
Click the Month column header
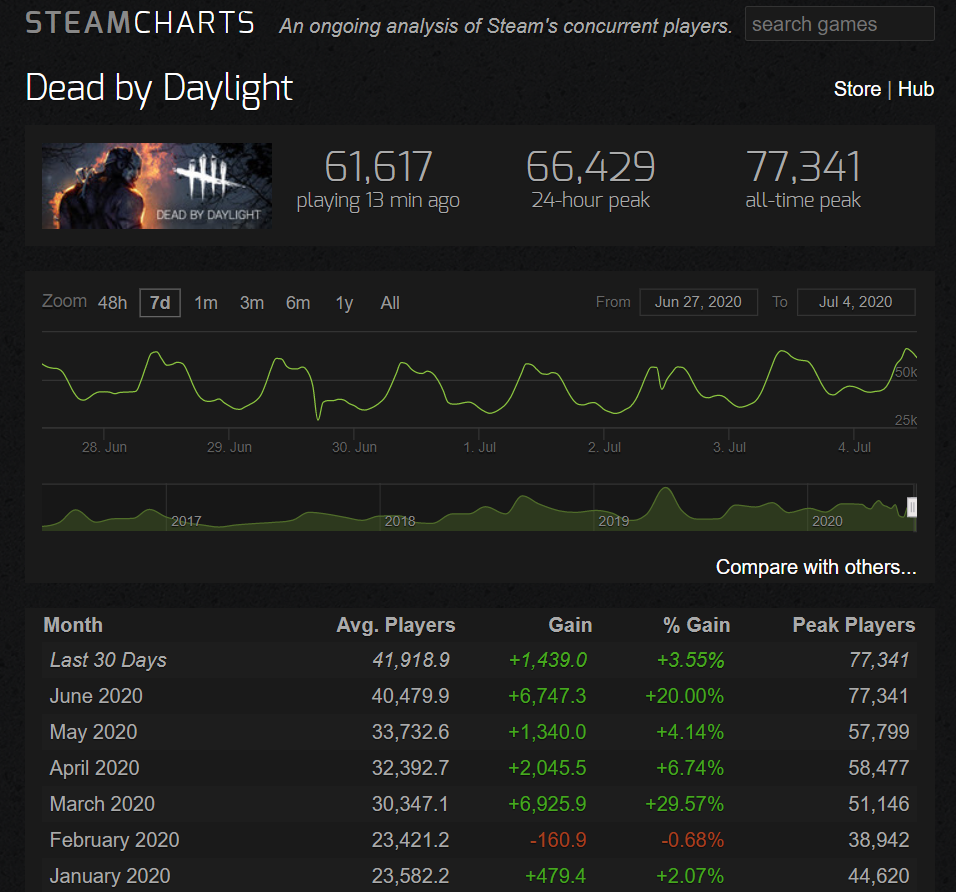pos(73,626)
